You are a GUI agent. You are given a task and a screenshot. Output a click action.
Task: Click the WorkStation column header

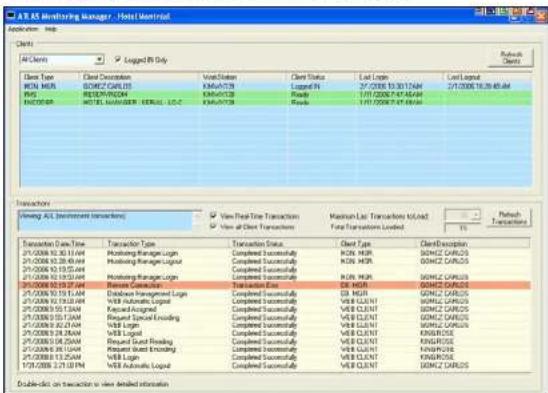pos(243,77)
